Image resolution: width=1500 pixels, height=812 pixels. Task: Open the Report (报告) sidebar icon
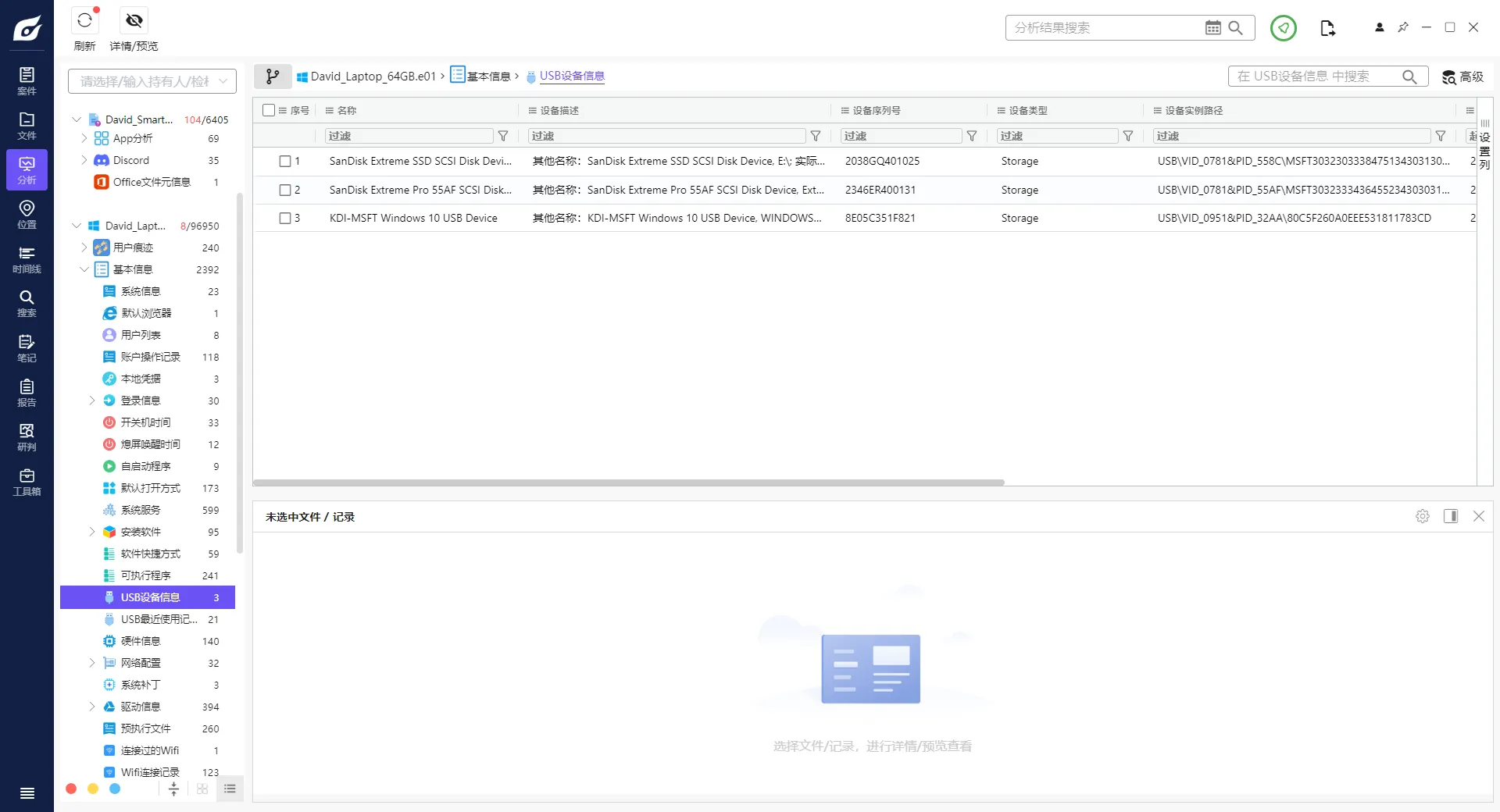click(27, 393)
